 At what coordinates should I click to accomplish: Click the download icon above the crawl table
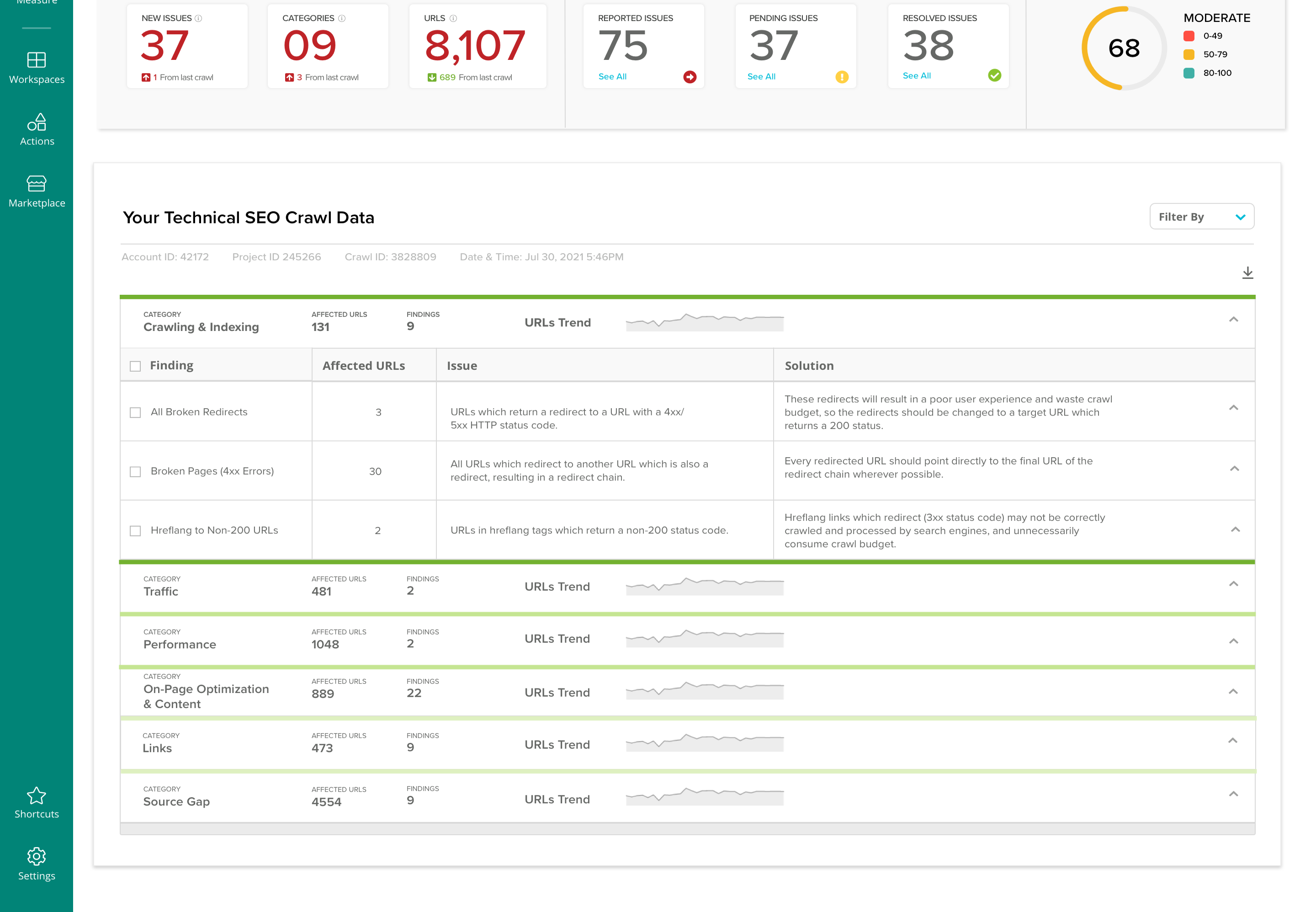pos(1247,272)
